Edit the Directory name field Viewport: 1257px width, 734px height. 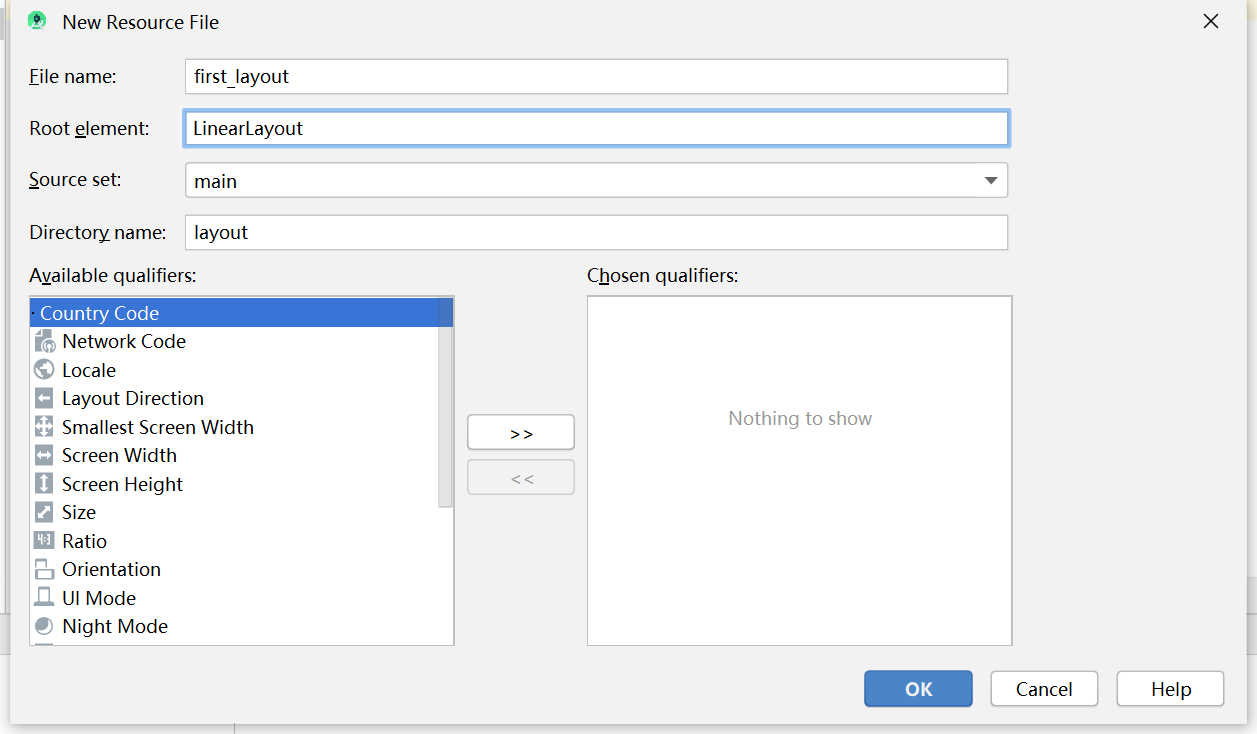(x=596, y=232)
